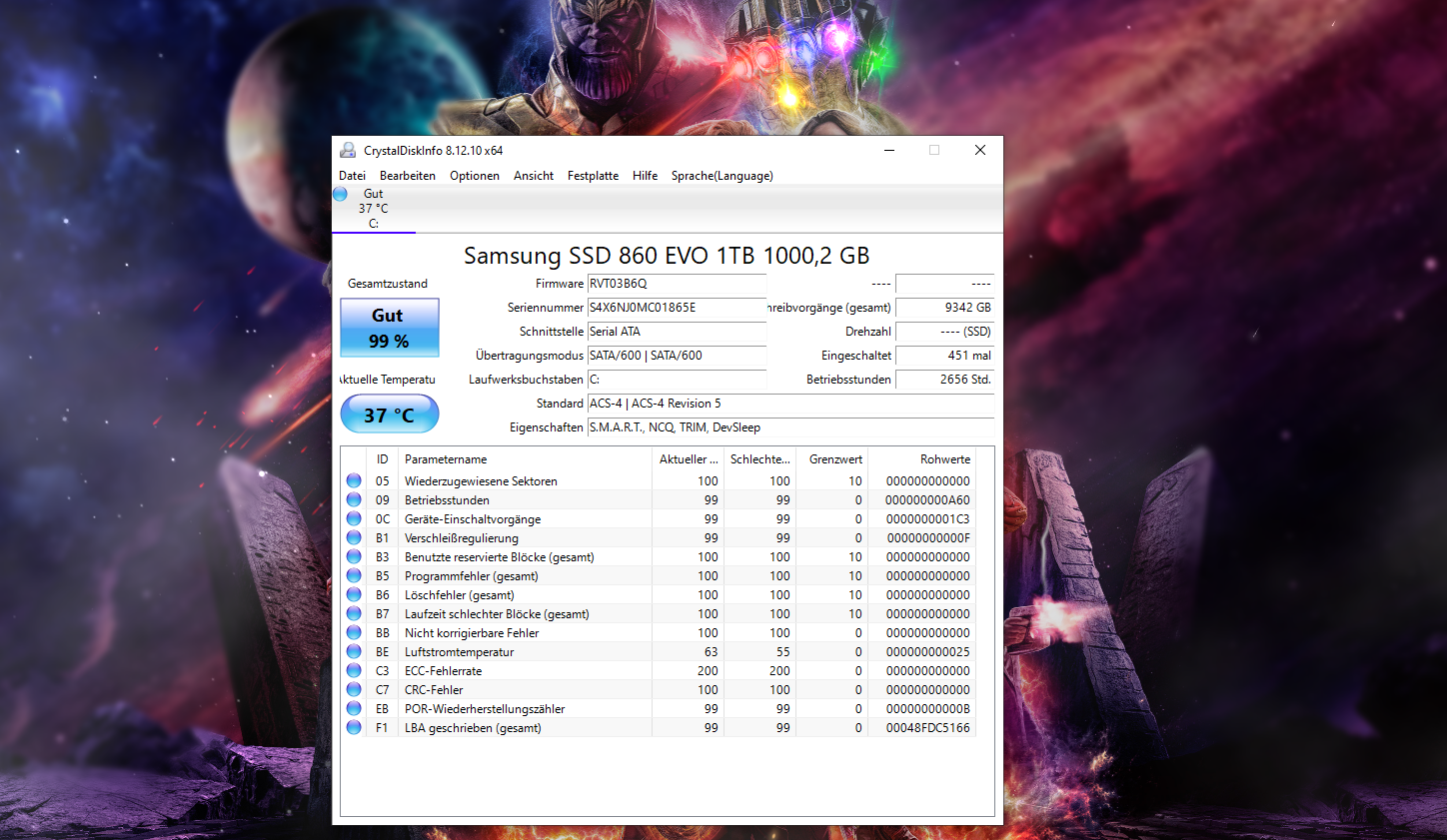This screenshot has width=1447, height=840.
Task: Click the Eigenschaften field S.M.A.R.T., NCQ, TRIM
Action: (x=790, y=427)
